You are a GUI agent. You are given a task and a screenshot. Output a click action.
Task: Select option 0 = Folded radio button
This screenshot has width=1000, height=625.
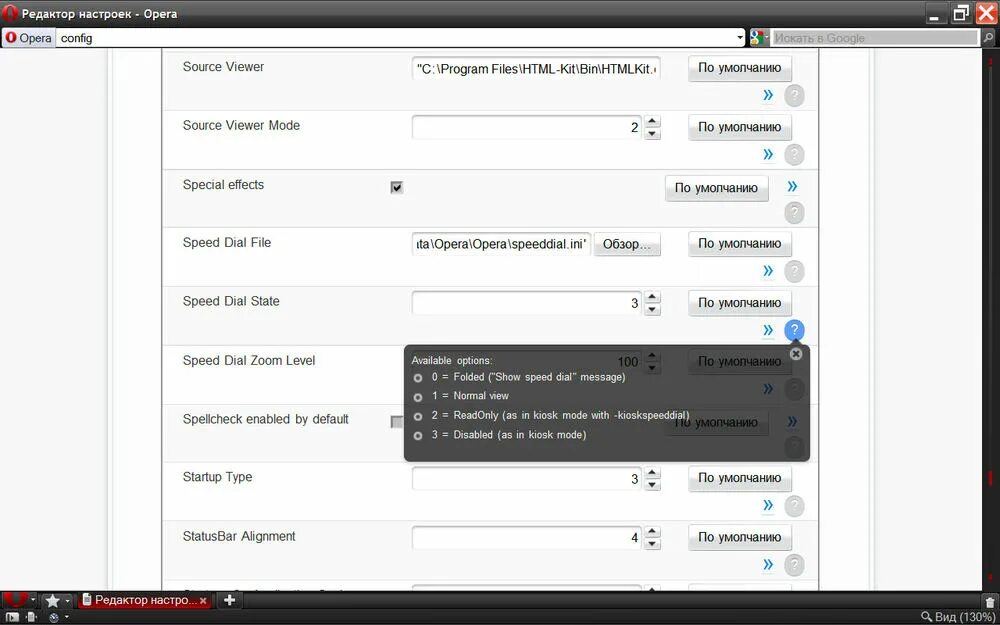pos(418,378)
